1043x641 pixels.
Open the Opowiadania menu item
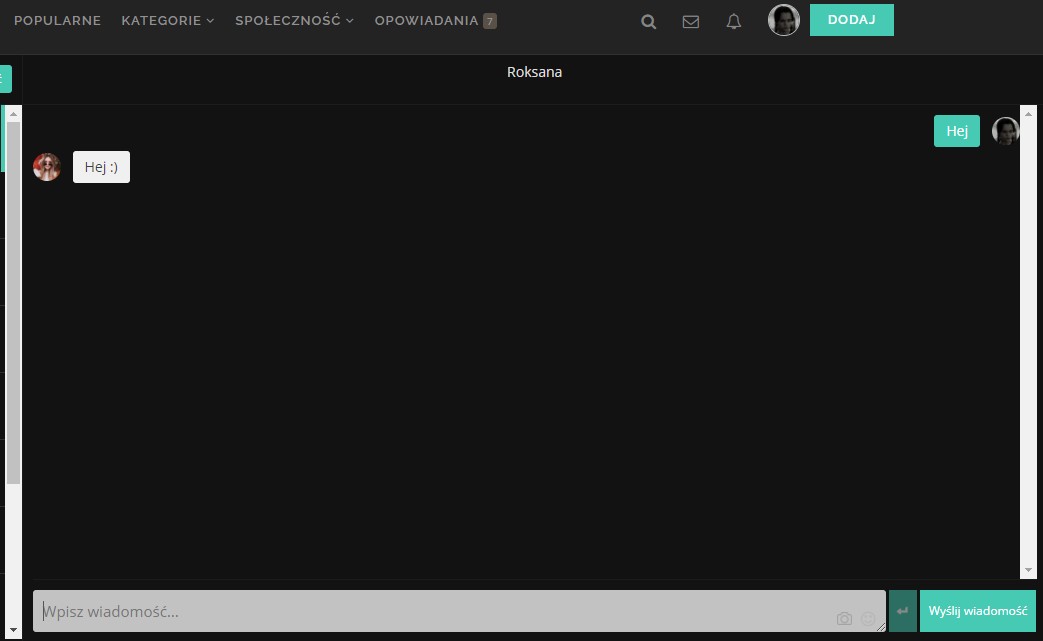[x=427, y=21]
